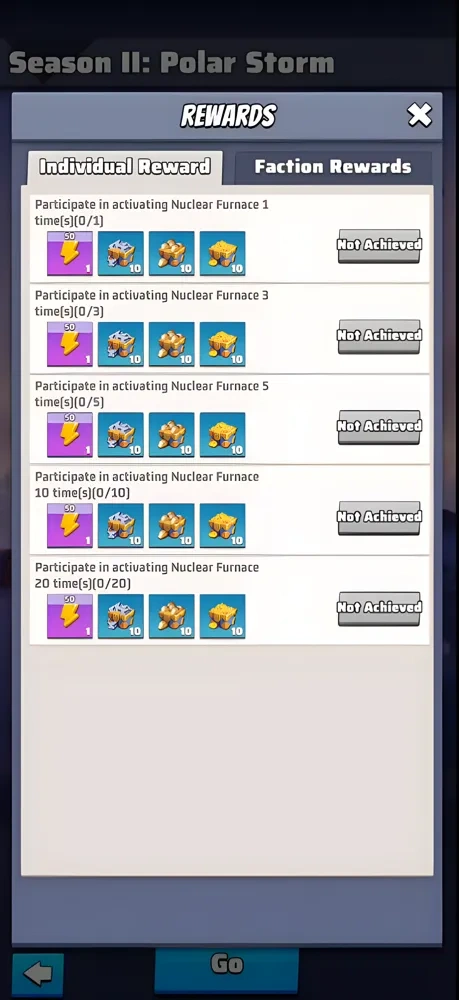The height and width of the screenshot is (1000, 459).
Task: Click Not Achieved button for Furnace 3 task
Action: 379,336
